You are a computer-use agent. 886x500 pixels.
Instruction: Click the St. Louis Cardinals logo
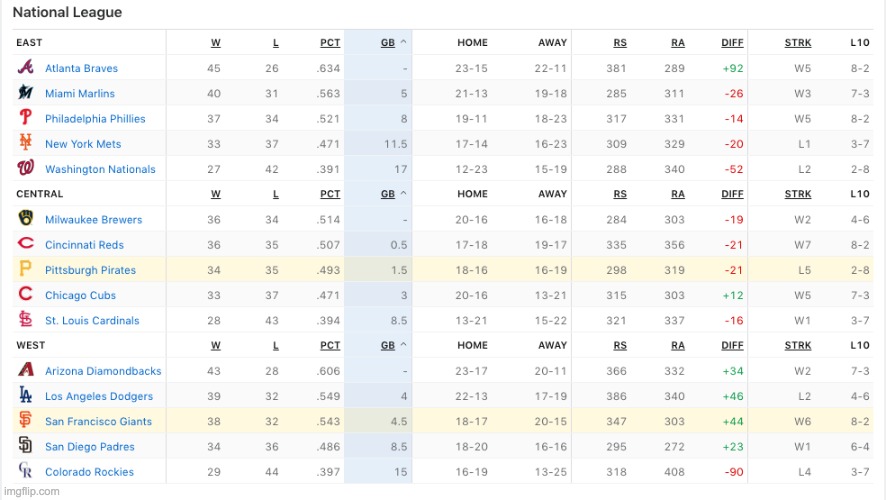(x=25, y=319)
